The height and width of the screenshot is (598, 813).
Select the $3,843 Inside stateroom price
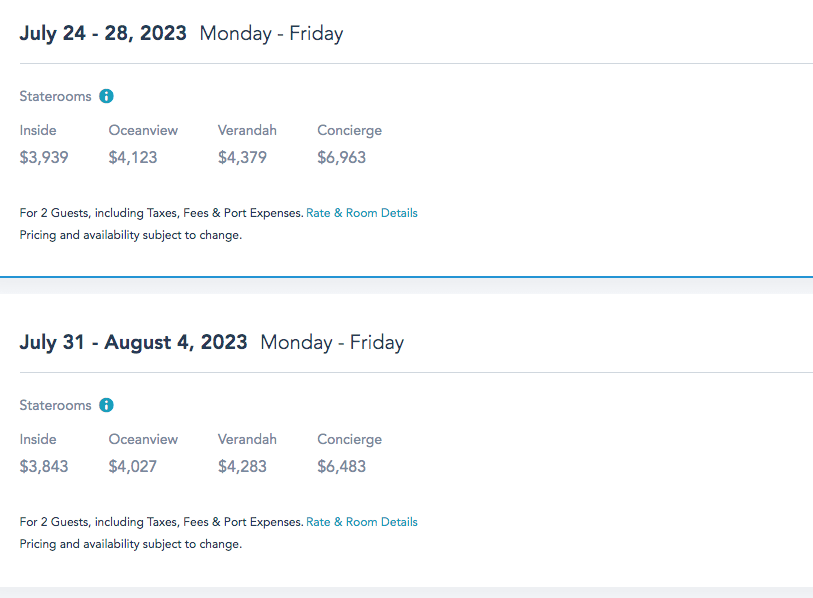point(44,466)
